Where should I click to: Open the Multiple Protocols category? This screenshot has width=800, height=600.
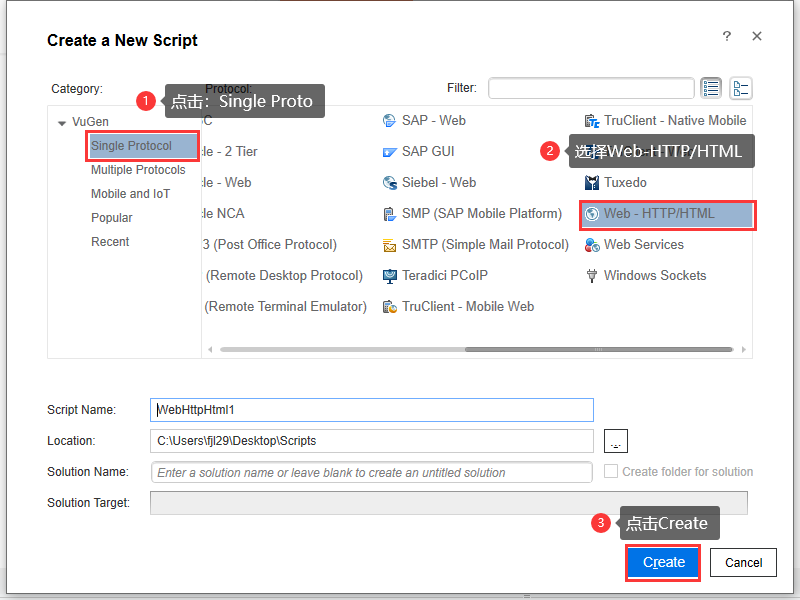(138, 170)
